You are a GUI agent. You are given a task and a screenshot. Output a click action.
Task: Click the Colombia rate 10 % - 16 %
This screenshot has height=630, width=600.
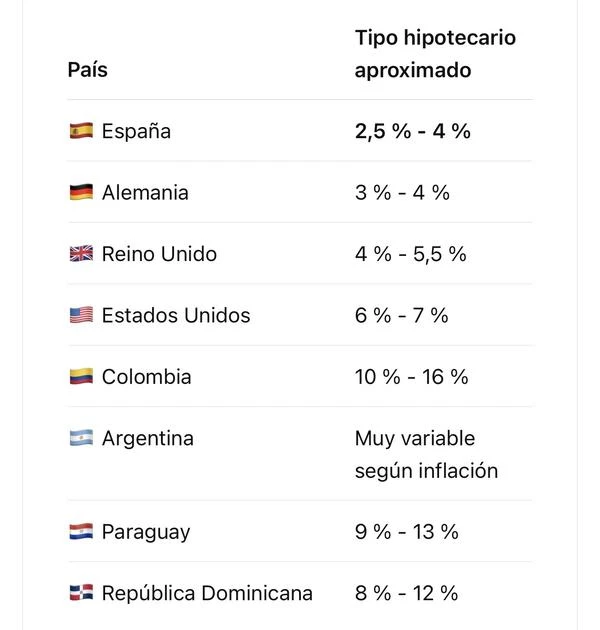pos(412,377)
